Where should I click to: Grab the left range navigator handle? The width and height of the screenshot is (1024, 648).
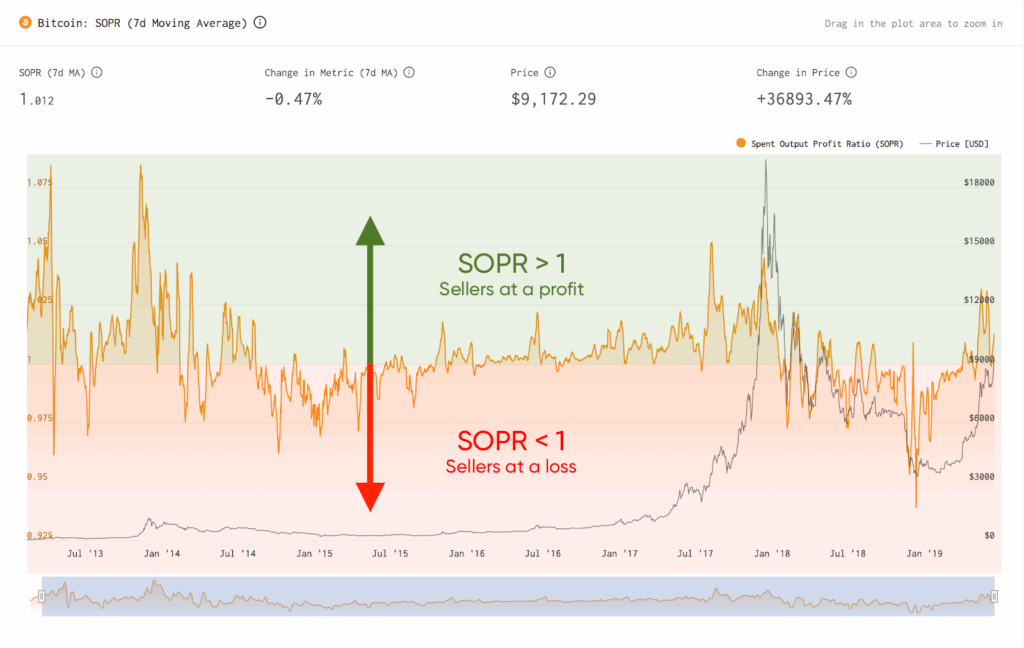click(x=41, y=596)
